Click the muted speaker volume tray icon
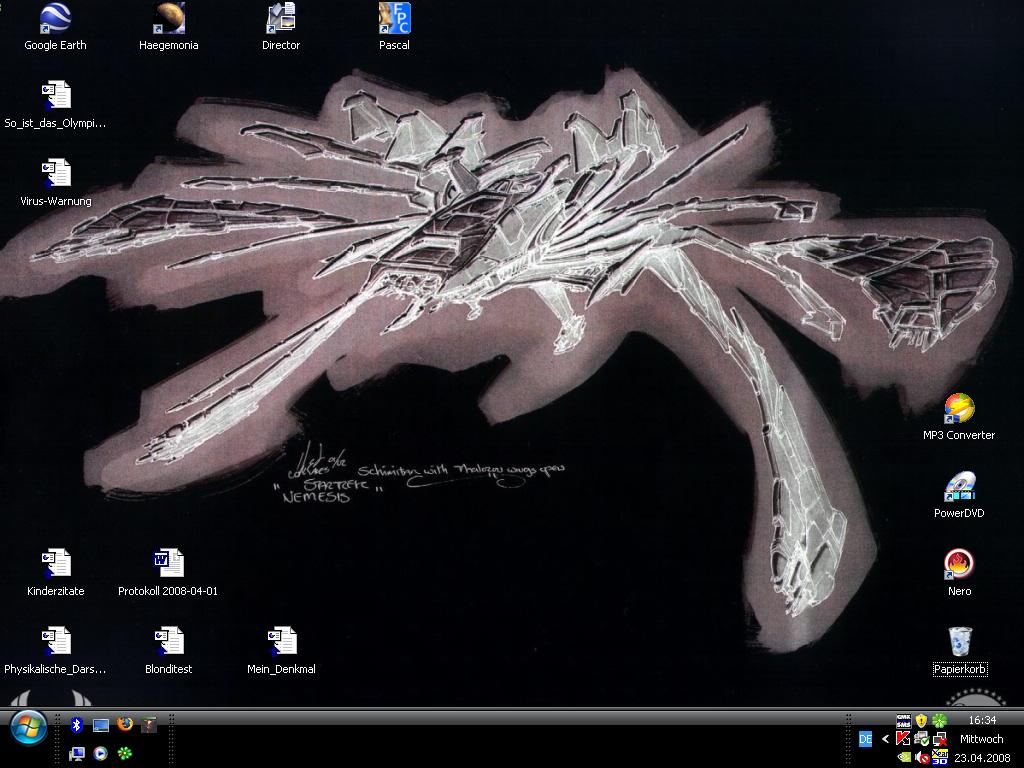 (x=922, y=757)
